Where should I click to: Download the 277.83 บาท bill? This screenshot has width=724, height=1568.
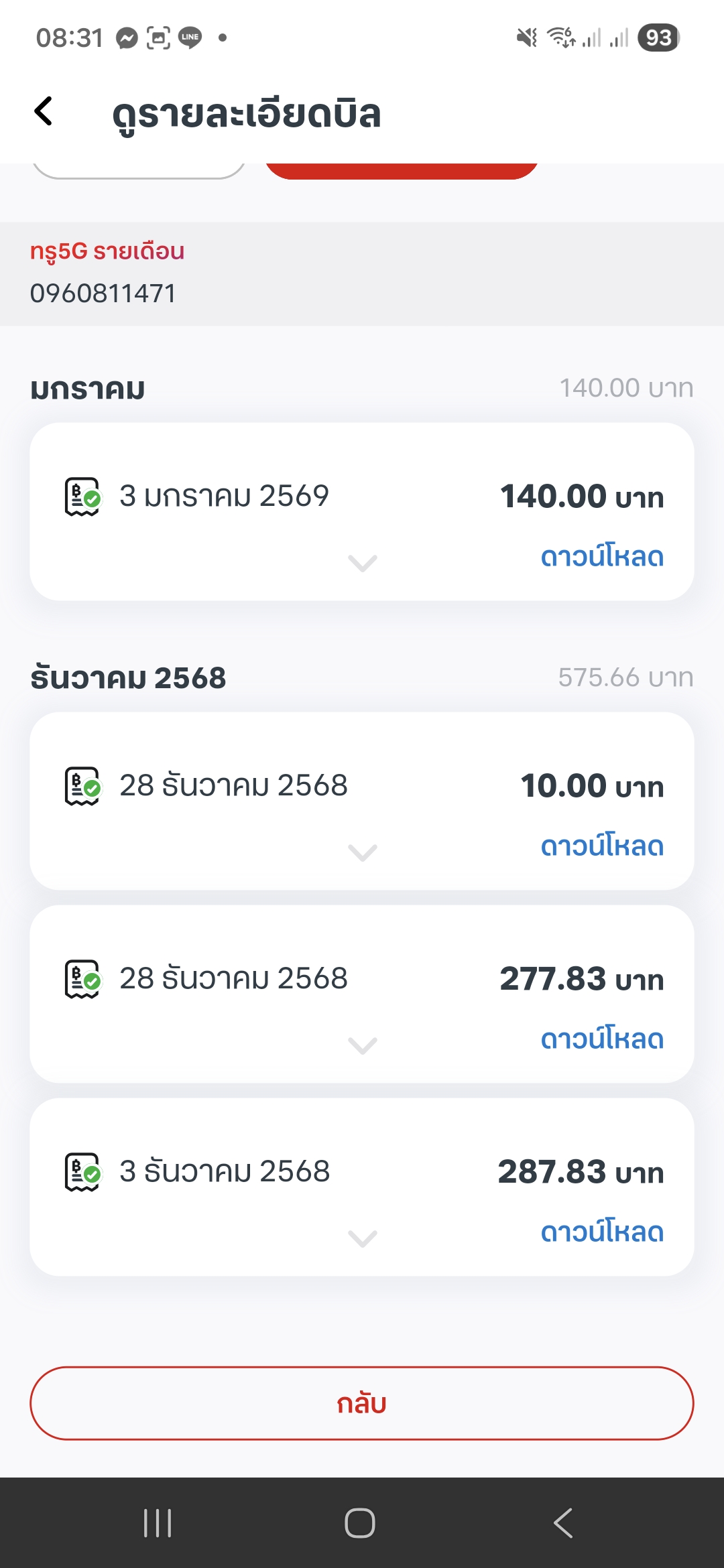click(601, 1039)
